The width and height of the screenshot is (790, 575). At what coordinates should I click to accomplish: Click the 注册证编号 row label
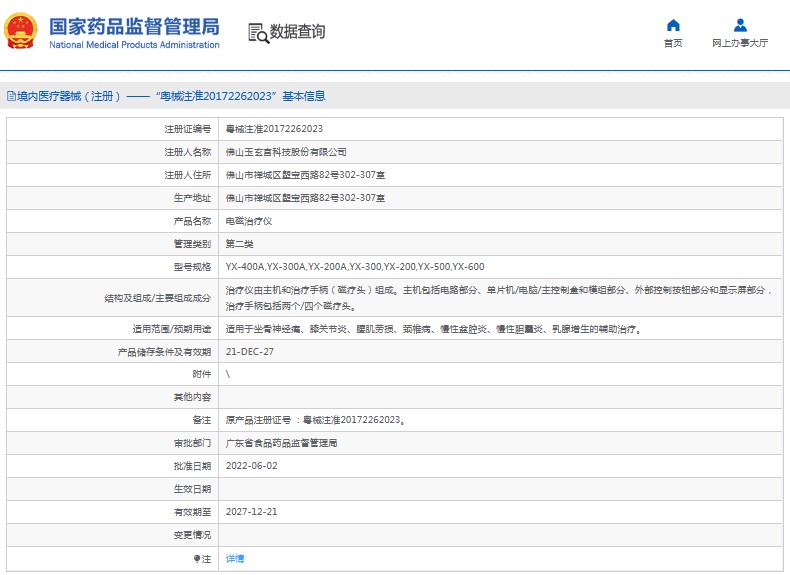[x=187, y=129]
